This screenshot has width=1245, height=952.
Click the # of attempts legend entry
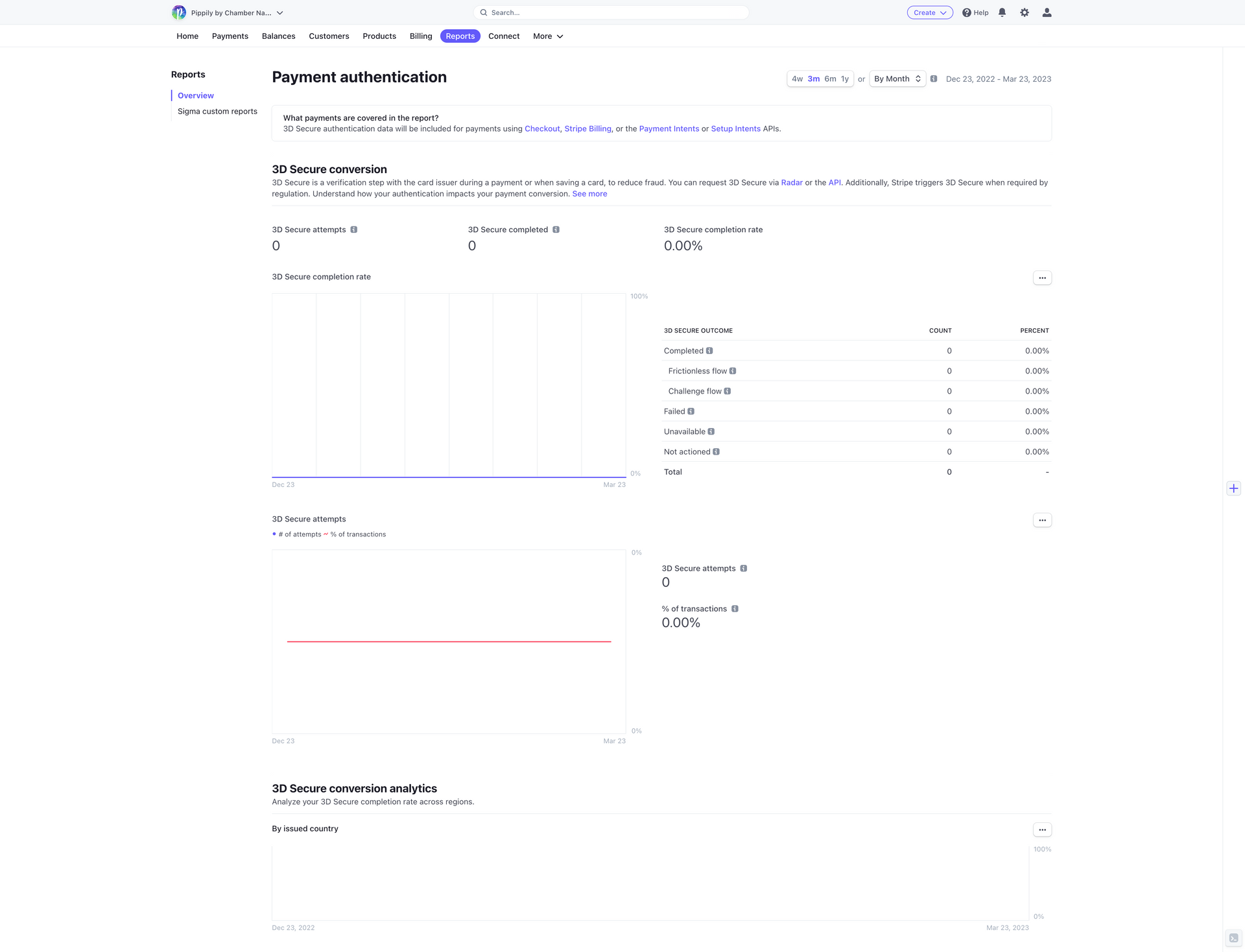pos(297,534)
